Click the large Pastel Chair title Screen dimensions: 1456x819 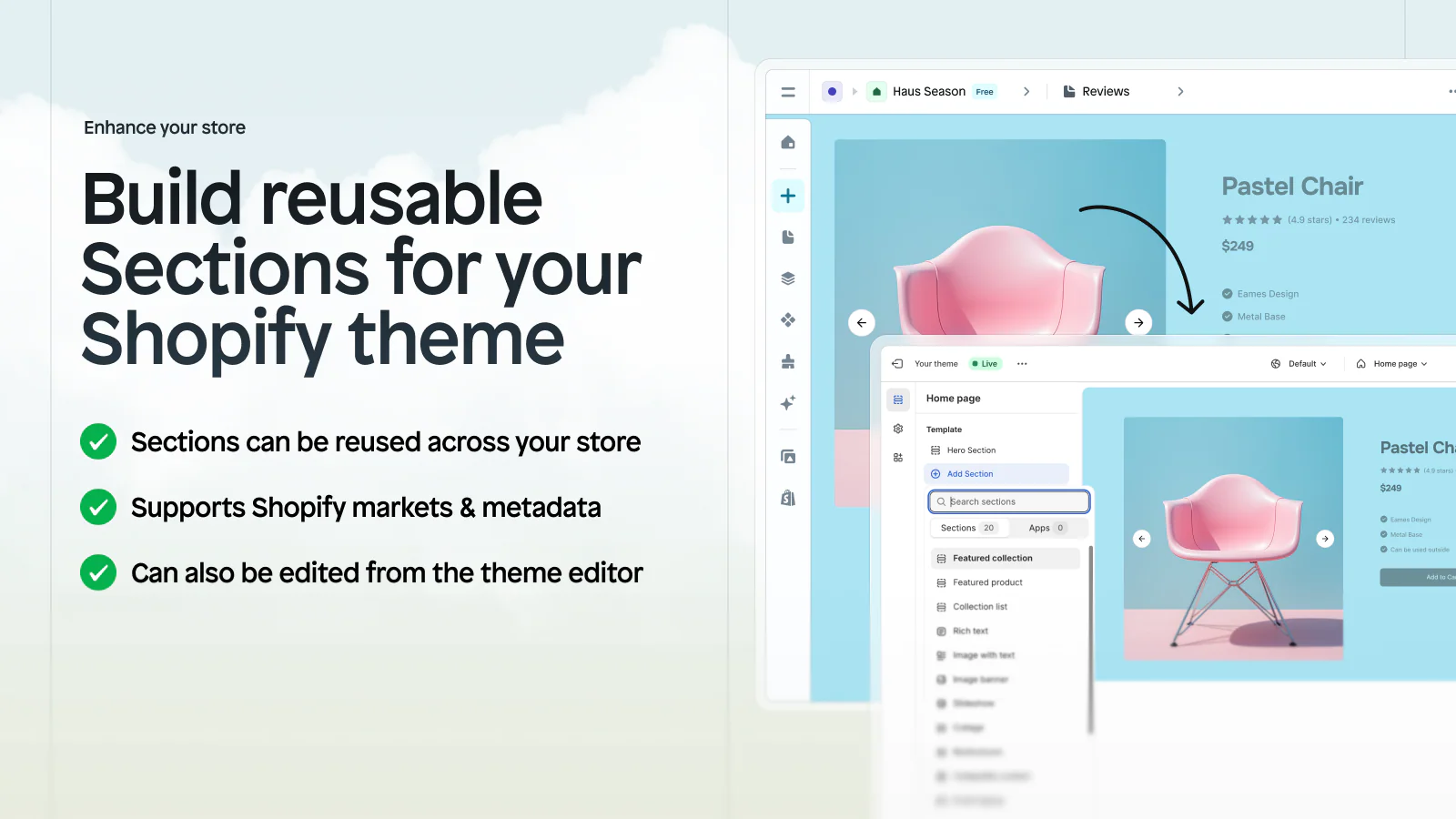pos(1292,187)
